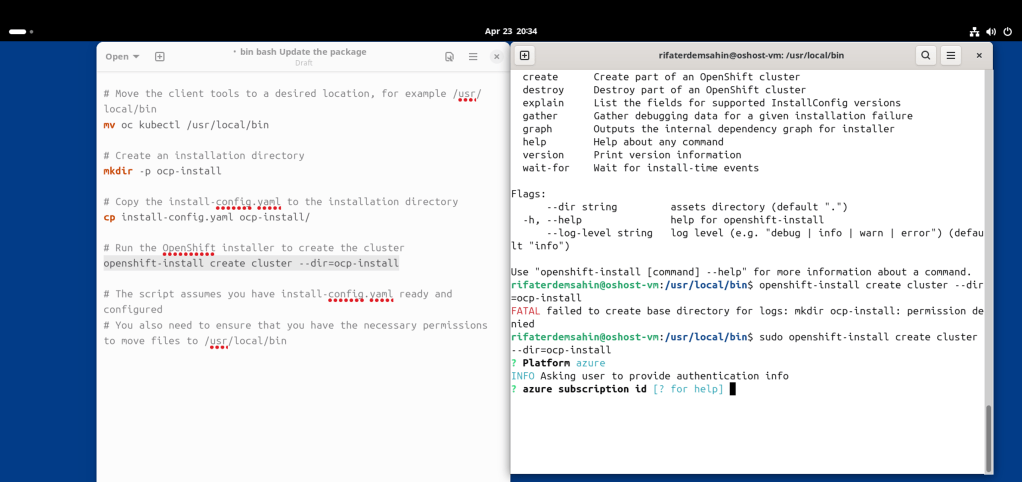Screen dimensions: 1022x482
Task: Click the 'cp install-config.yaml ocp-install/' line
Action: click(x=207, y=217)
